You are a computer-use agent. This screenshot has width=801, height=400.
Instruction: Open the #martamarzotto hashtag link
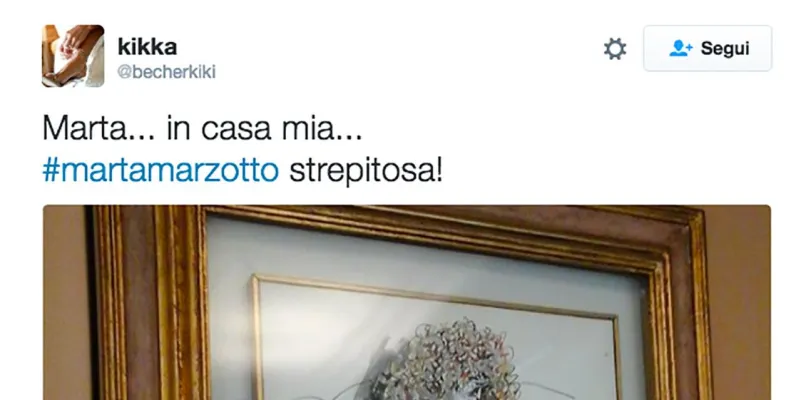click(x=160, y=171)
